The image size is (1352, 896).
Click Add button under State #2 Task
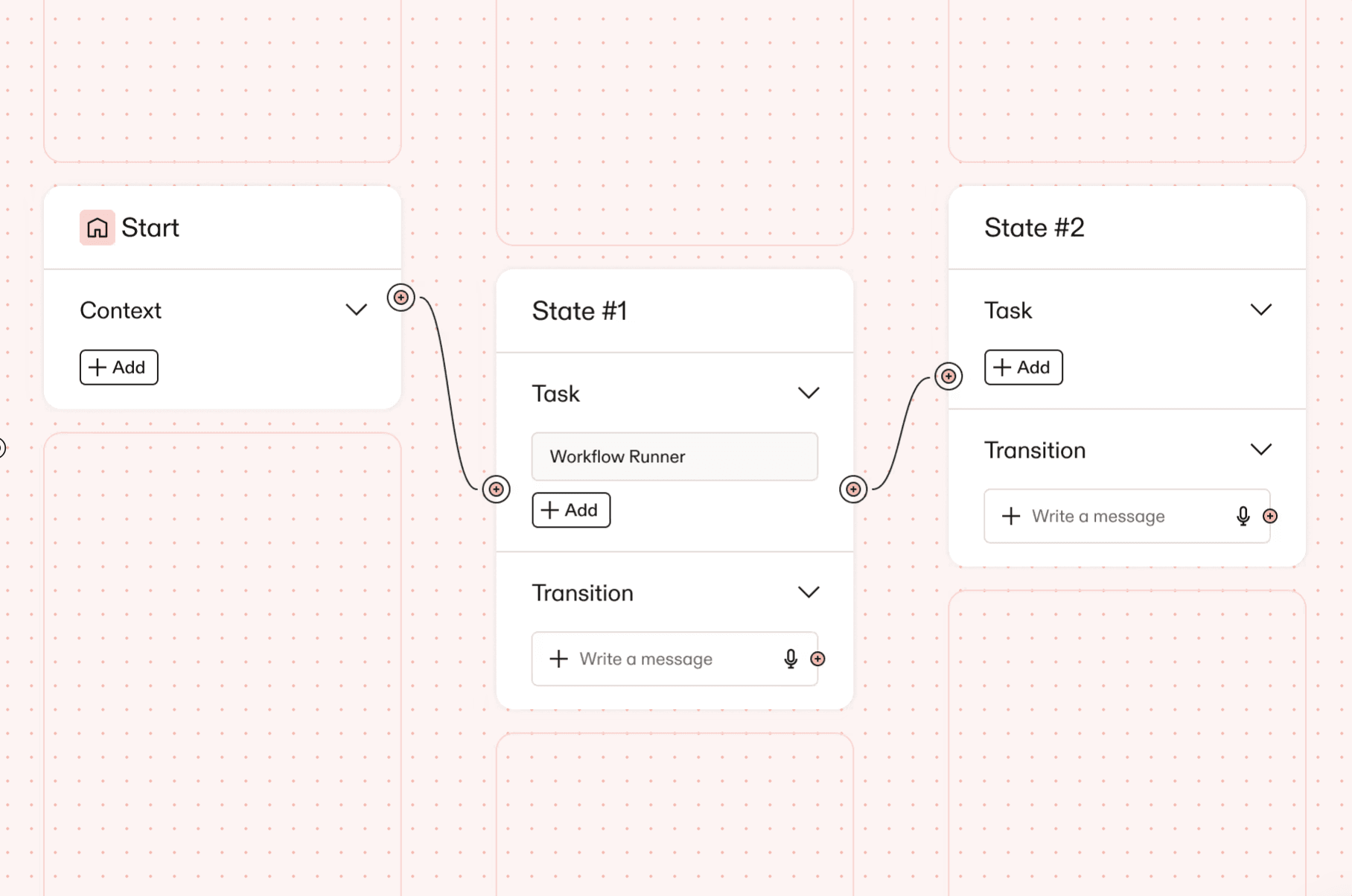tap(1023, 367)
